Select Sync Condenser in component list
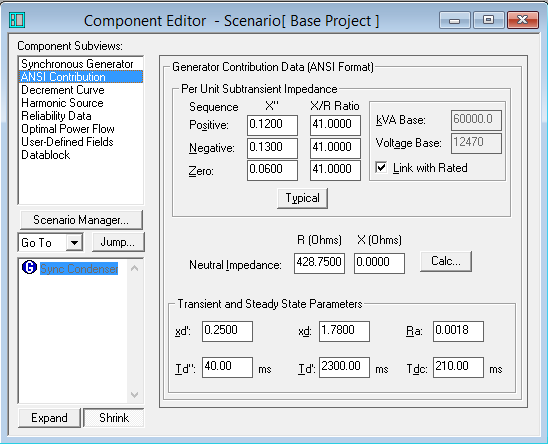548x444 pixels. [x=79, y=268]
